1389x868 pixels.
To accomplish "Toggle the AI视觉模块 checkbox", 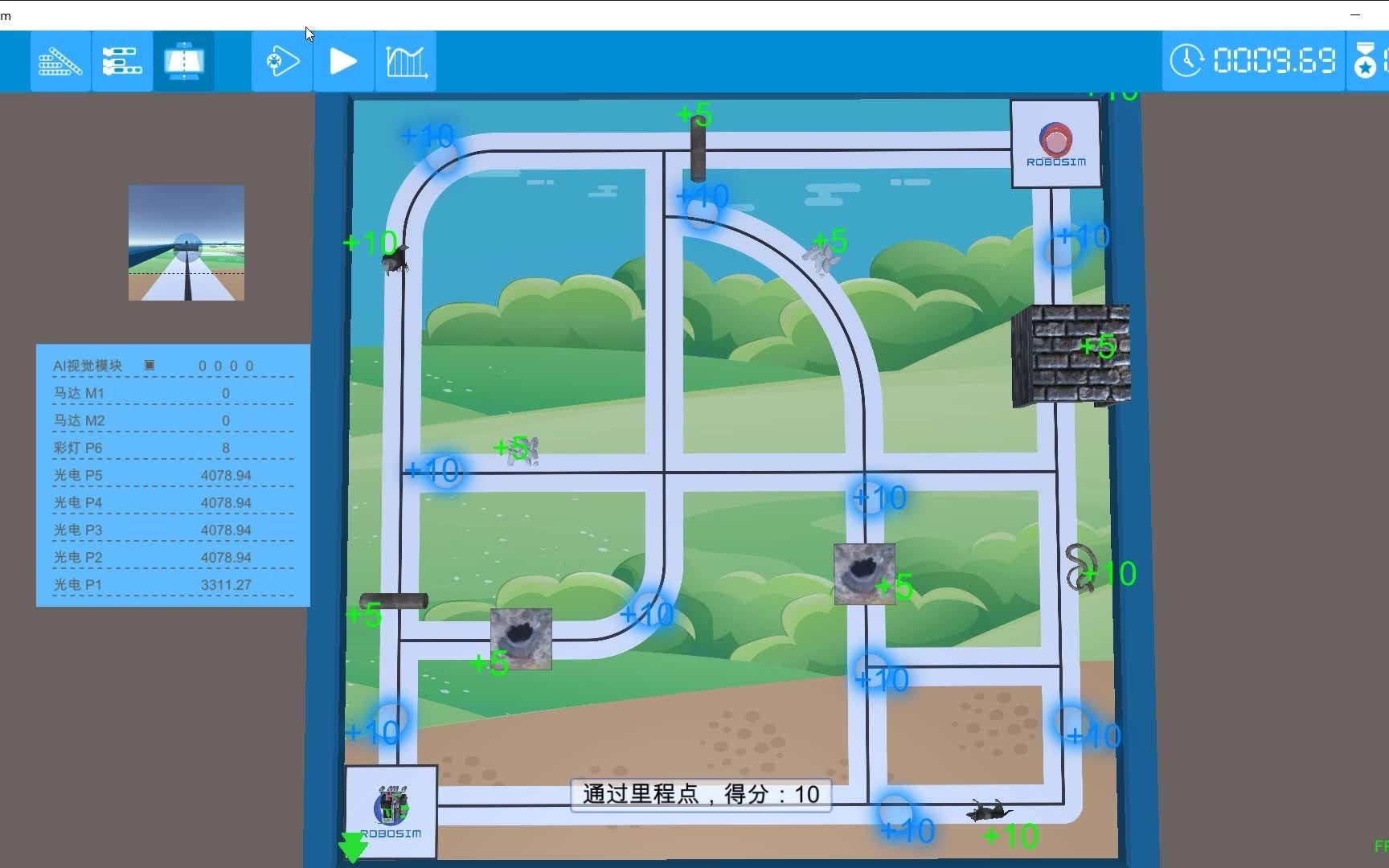I will pos(150,364).
